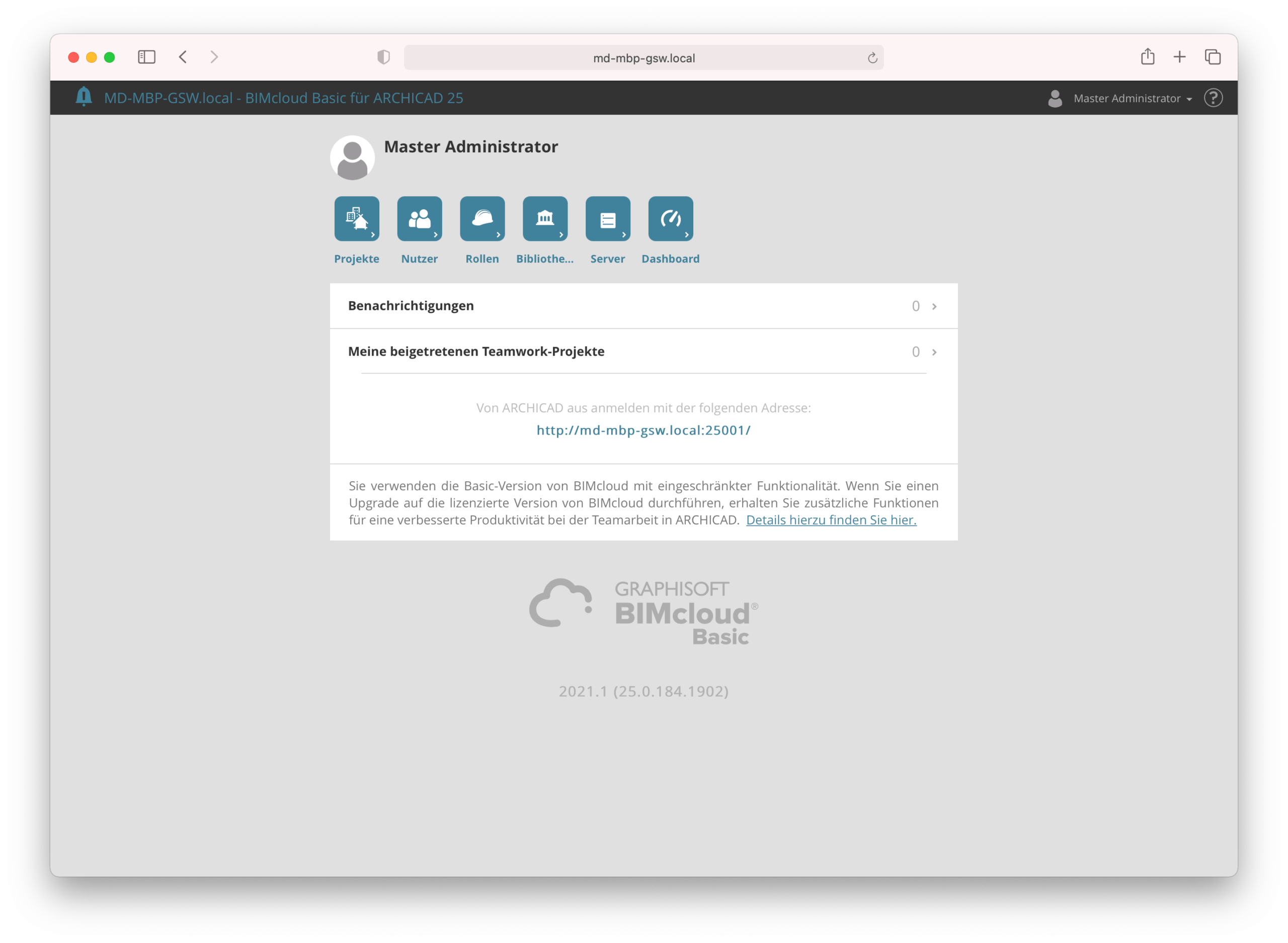Viewport: 1288px width, 943px height.
Task: Open the Nutzer users icon
Action: [420, 219]
